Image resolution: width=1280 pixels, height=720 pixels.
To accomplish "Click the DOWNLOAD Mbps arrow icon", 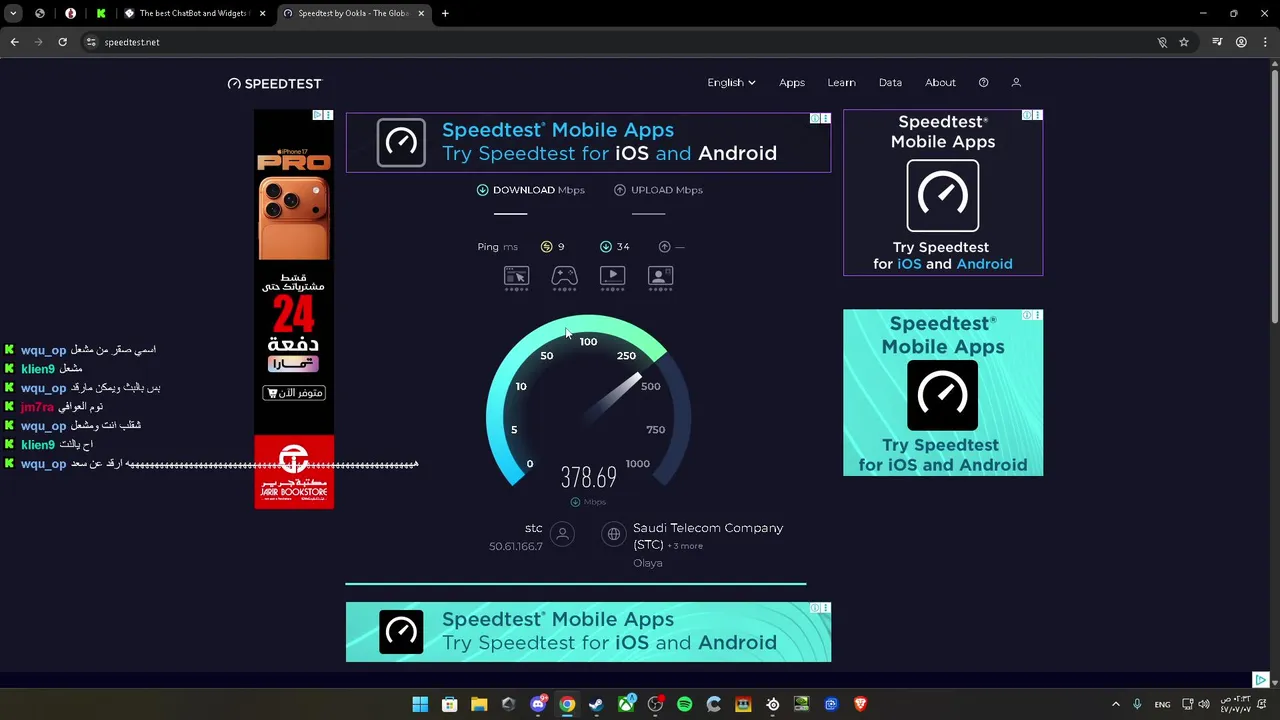I will click(x=482, y=190).
